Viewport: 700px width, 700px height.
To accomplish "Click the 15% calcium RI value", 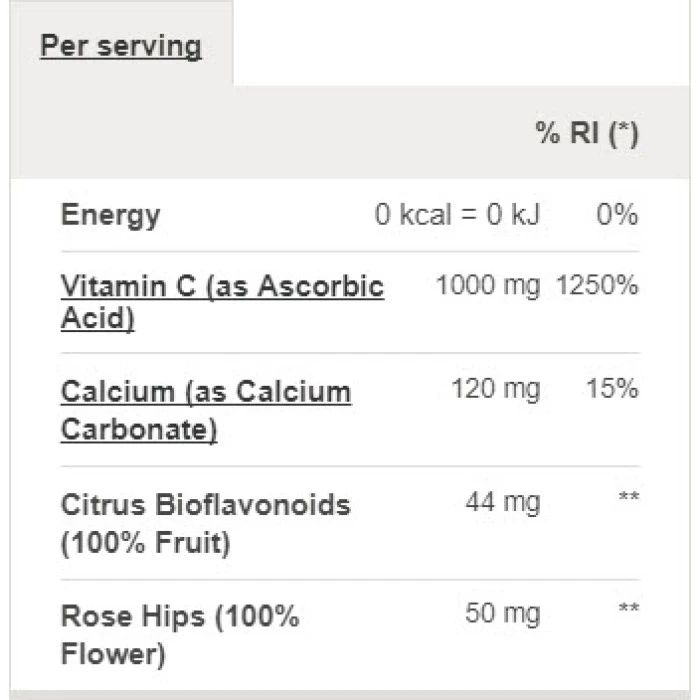I will tap(612, 389).
